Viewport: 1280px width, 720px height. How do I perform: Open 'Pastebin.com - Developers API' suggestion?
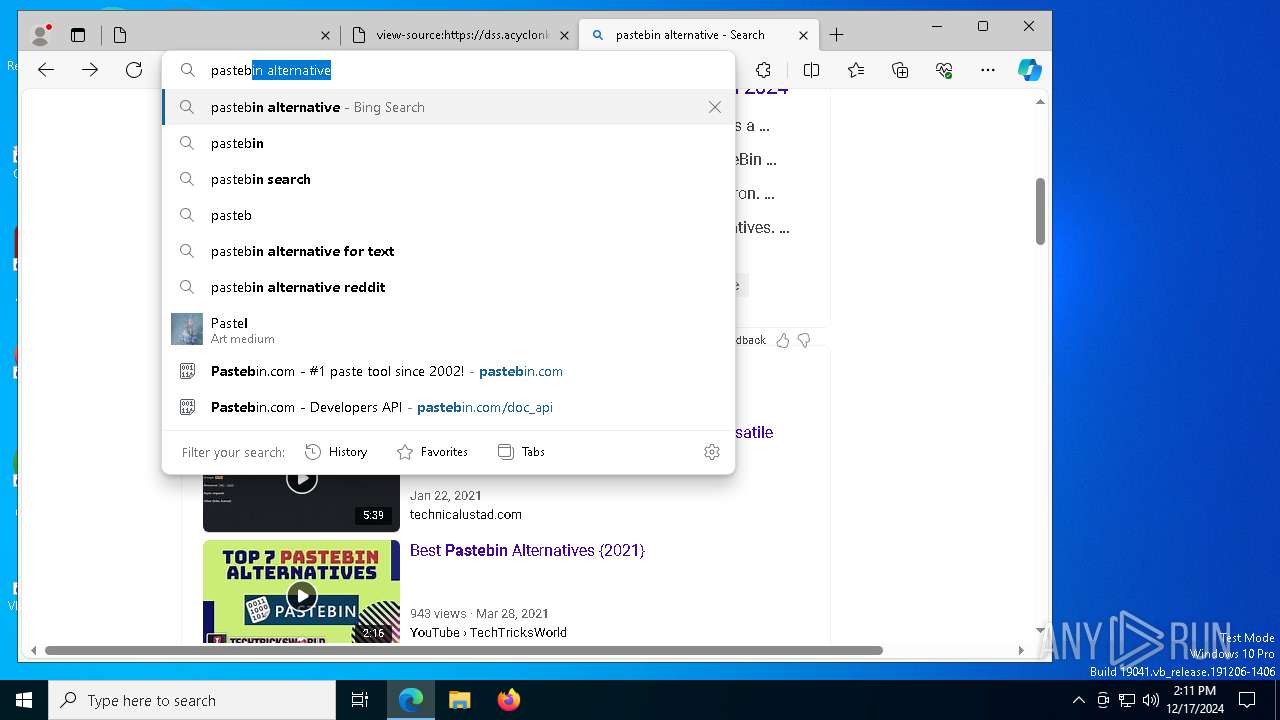[448, 407]
